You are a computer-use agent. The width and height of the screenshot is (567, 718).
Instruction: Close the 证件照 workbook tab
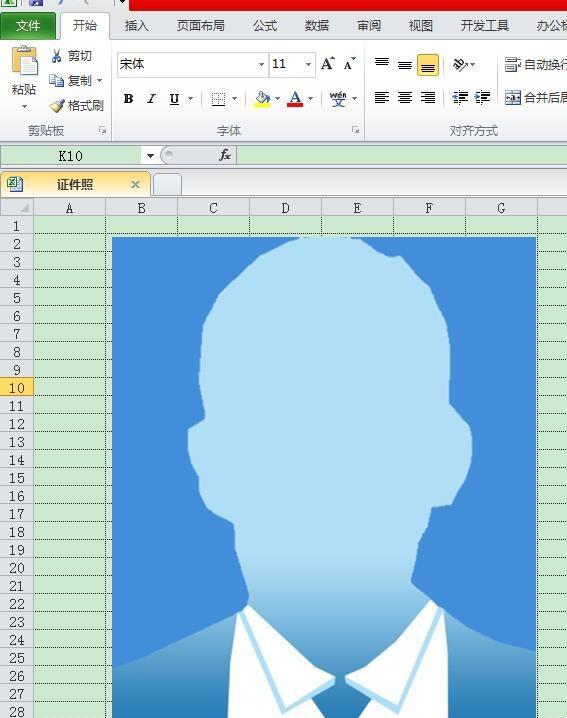(x=135, y=185)
